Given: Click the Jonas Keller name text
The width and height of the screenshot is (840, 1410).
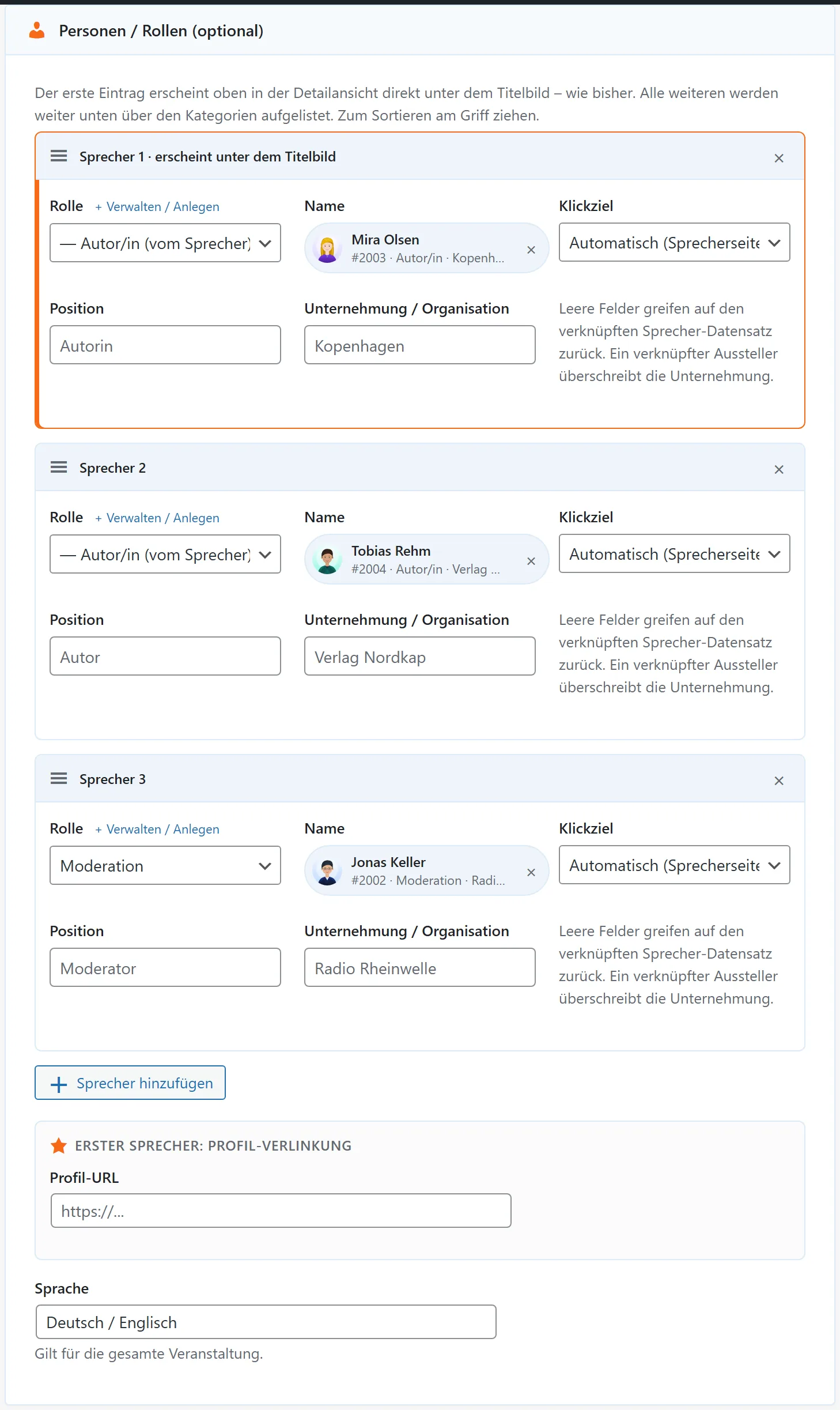Looking at the screenshot, I should (x=389, y=862).
